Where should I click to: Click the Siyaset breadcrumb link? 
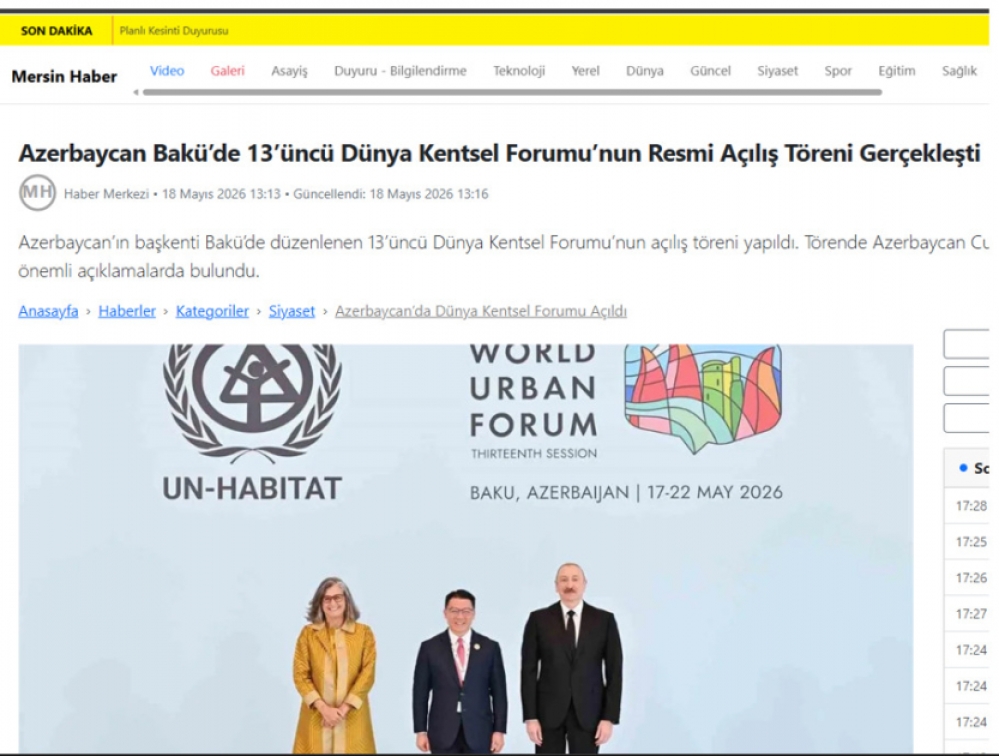(x=291, y=311)
